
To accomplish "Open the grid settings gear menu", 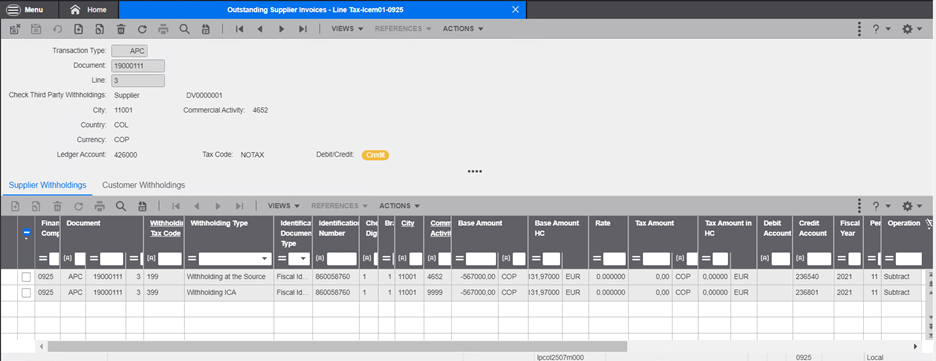I will [912, 206].
